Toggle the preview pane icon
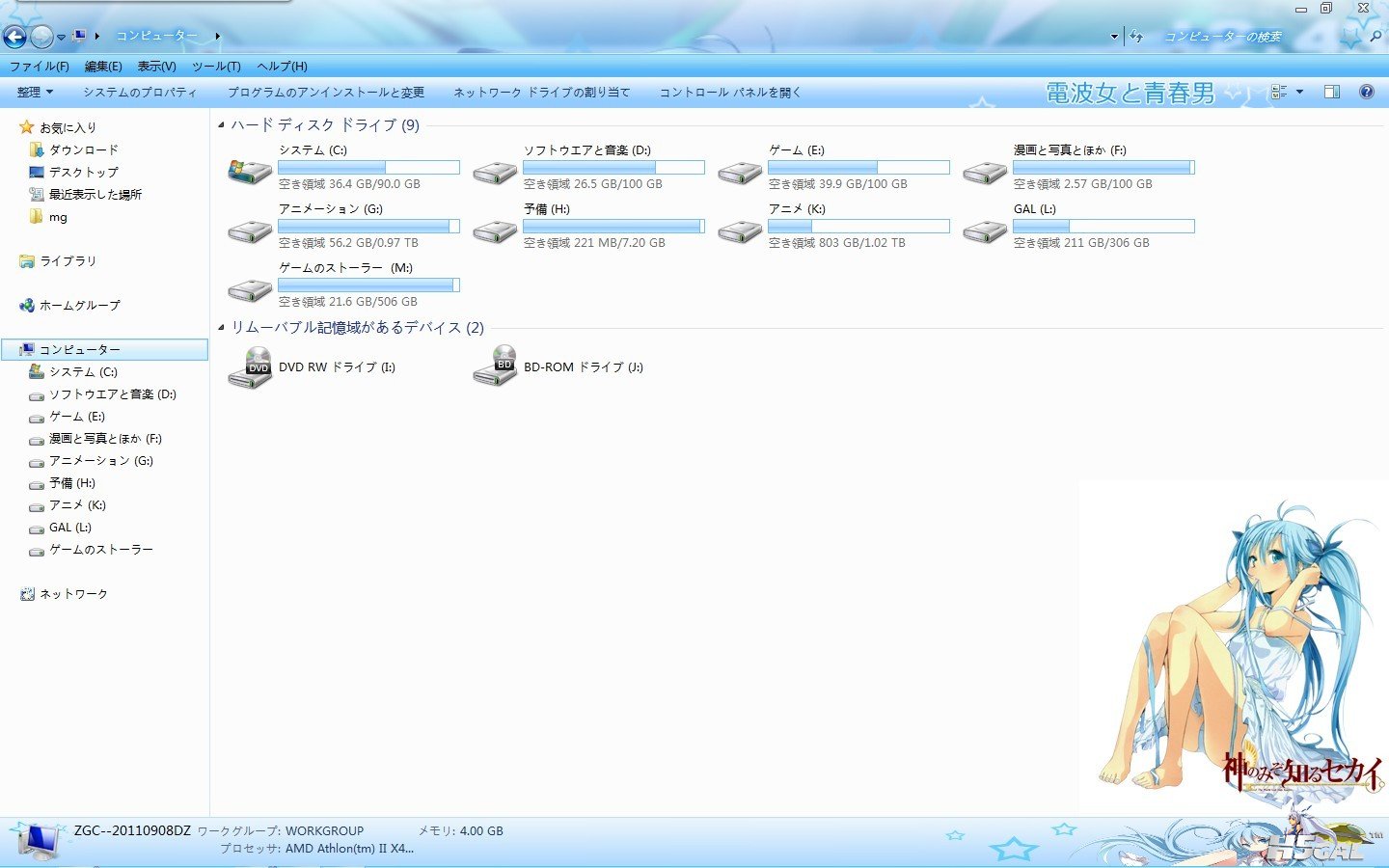Viewport: 1389px width, 868px height. click(x=1332, y=92)
